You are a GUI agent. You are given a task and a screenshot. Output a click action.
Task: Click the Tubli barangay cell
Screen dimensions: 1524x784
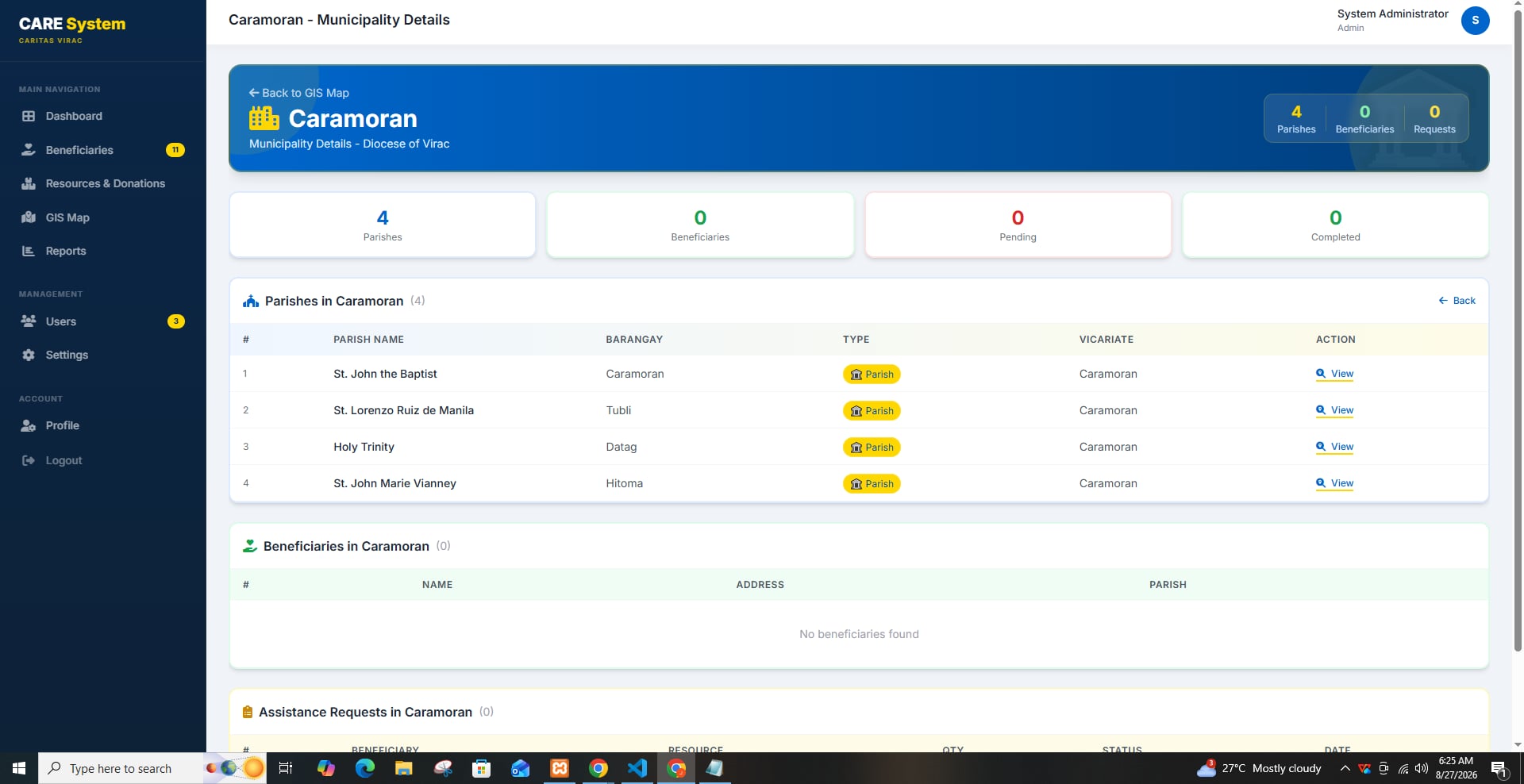tap(618, 410)
